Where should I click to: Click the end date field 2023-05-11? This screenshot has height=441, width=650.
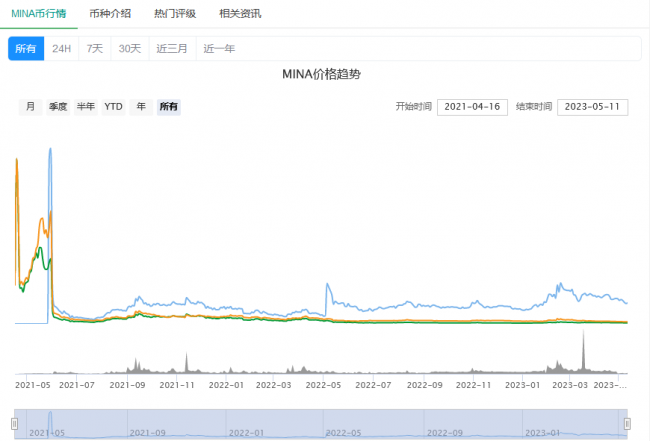[592, 107]
